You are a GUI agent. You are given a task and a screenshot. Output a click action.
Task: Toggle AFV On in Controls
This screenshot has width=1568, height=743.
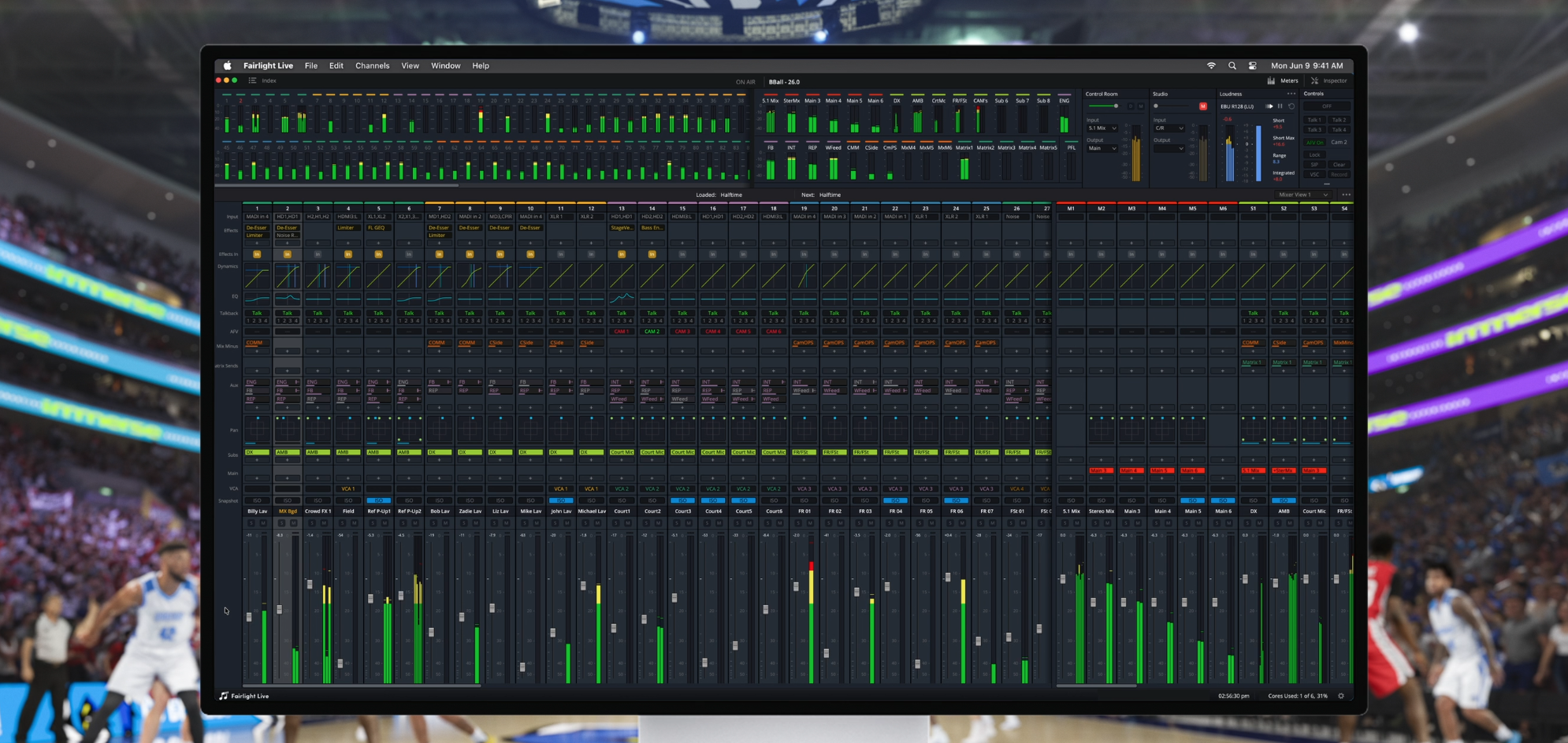point(1314,143)
